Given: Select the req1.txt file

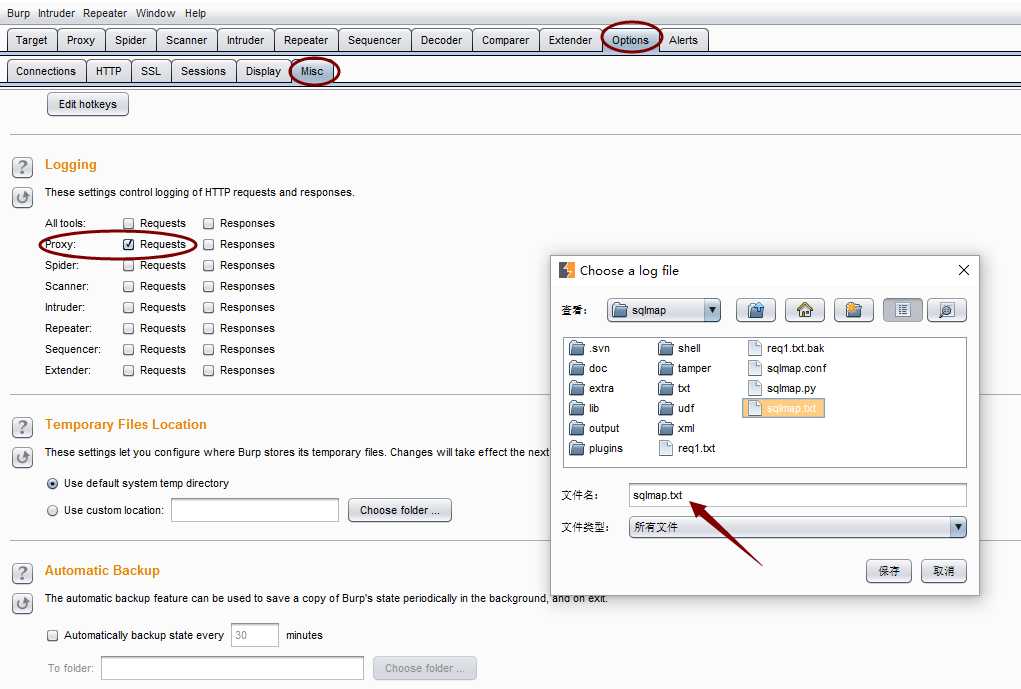Looking at the screenshot, I should tap(688, 449).
